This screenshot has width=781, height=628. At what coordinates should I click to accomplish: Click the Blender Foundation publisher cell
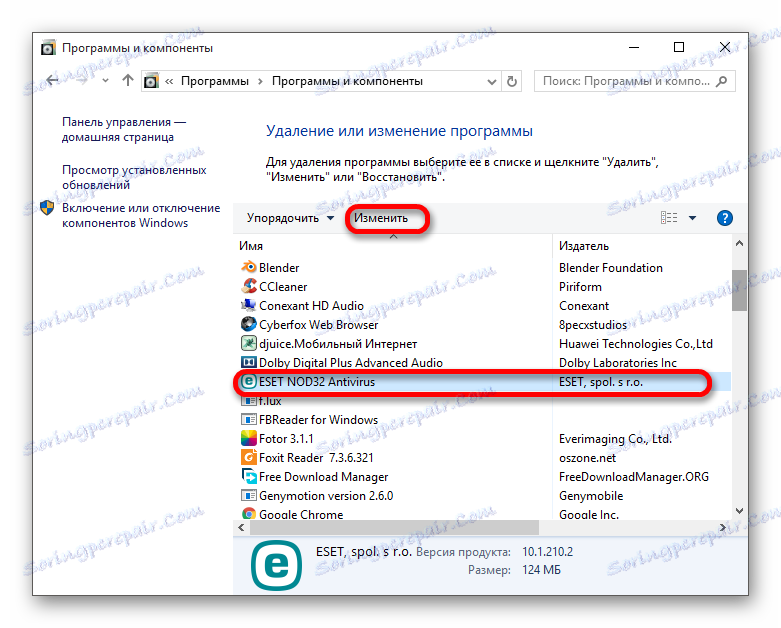pos(611,267)
